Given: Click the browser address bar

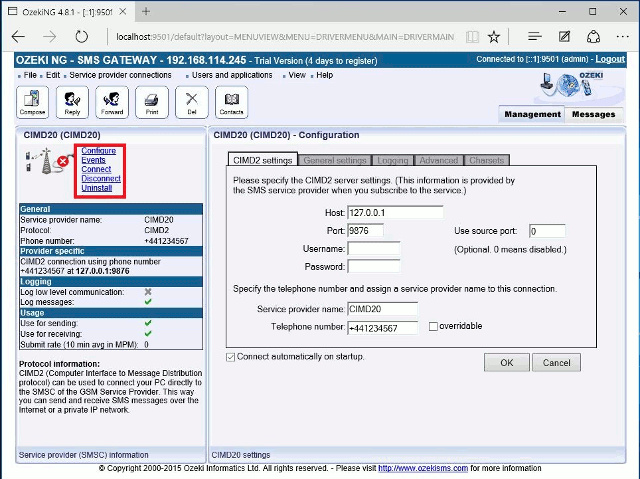Looking at the screenshot, I should (x=284, y=37).
